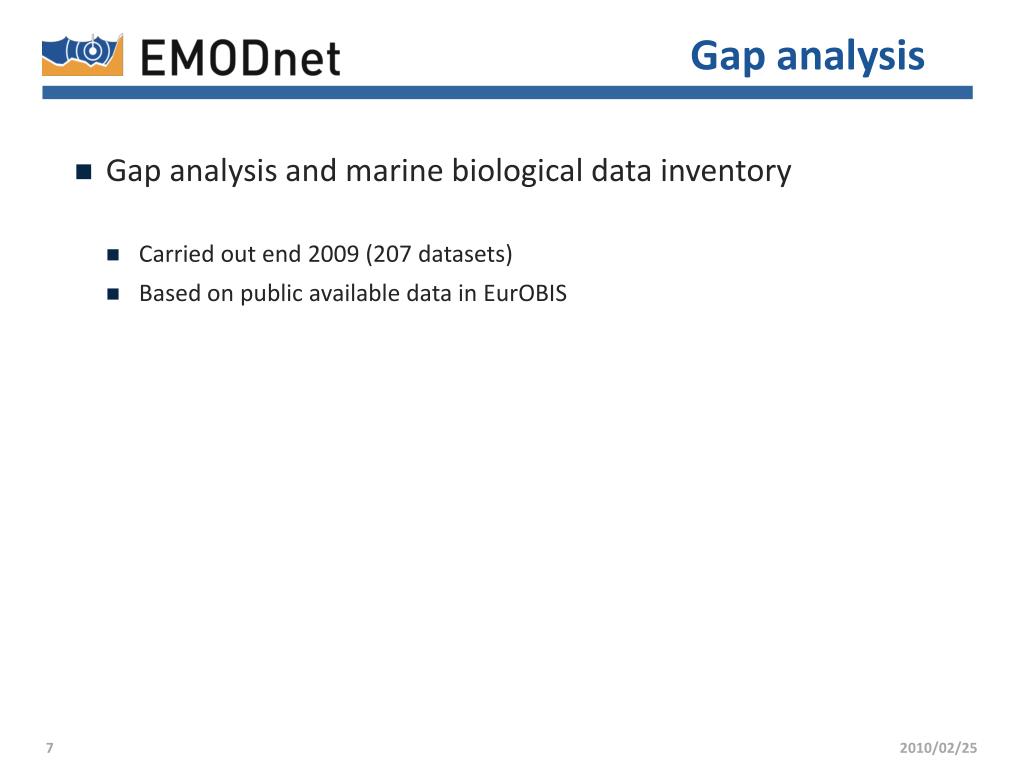Click the word 'EurOBIS'

525,293
